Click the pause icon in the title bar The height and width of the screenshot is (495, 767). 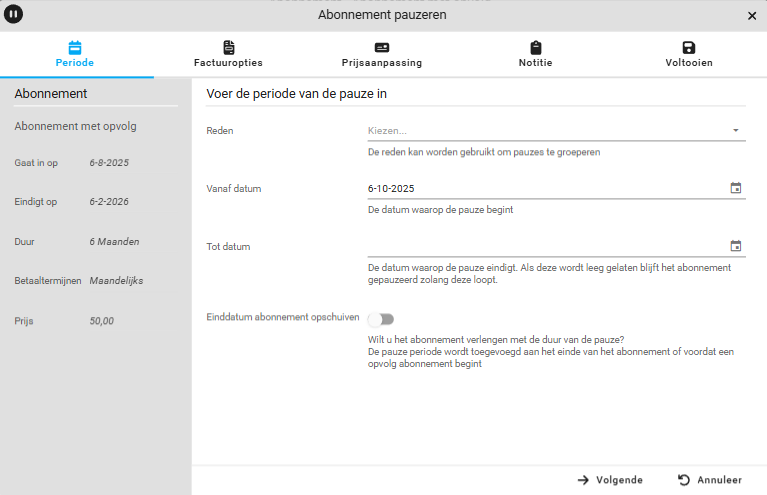[14, 15]
